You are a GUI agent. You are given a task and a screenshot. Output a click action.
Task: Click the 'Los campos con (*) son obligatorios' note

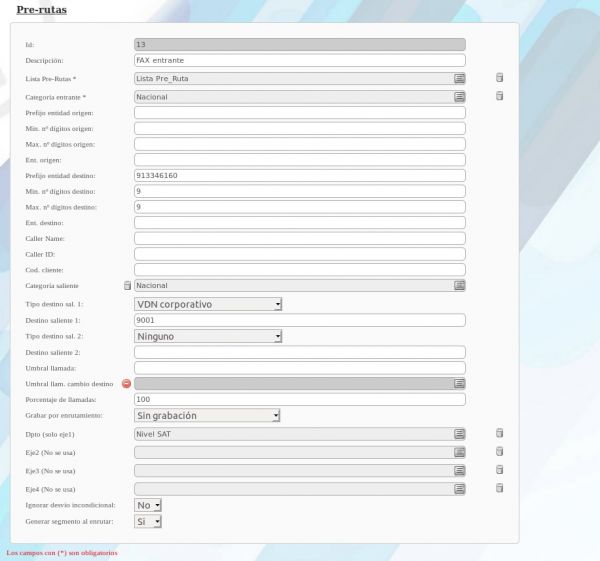62,553
